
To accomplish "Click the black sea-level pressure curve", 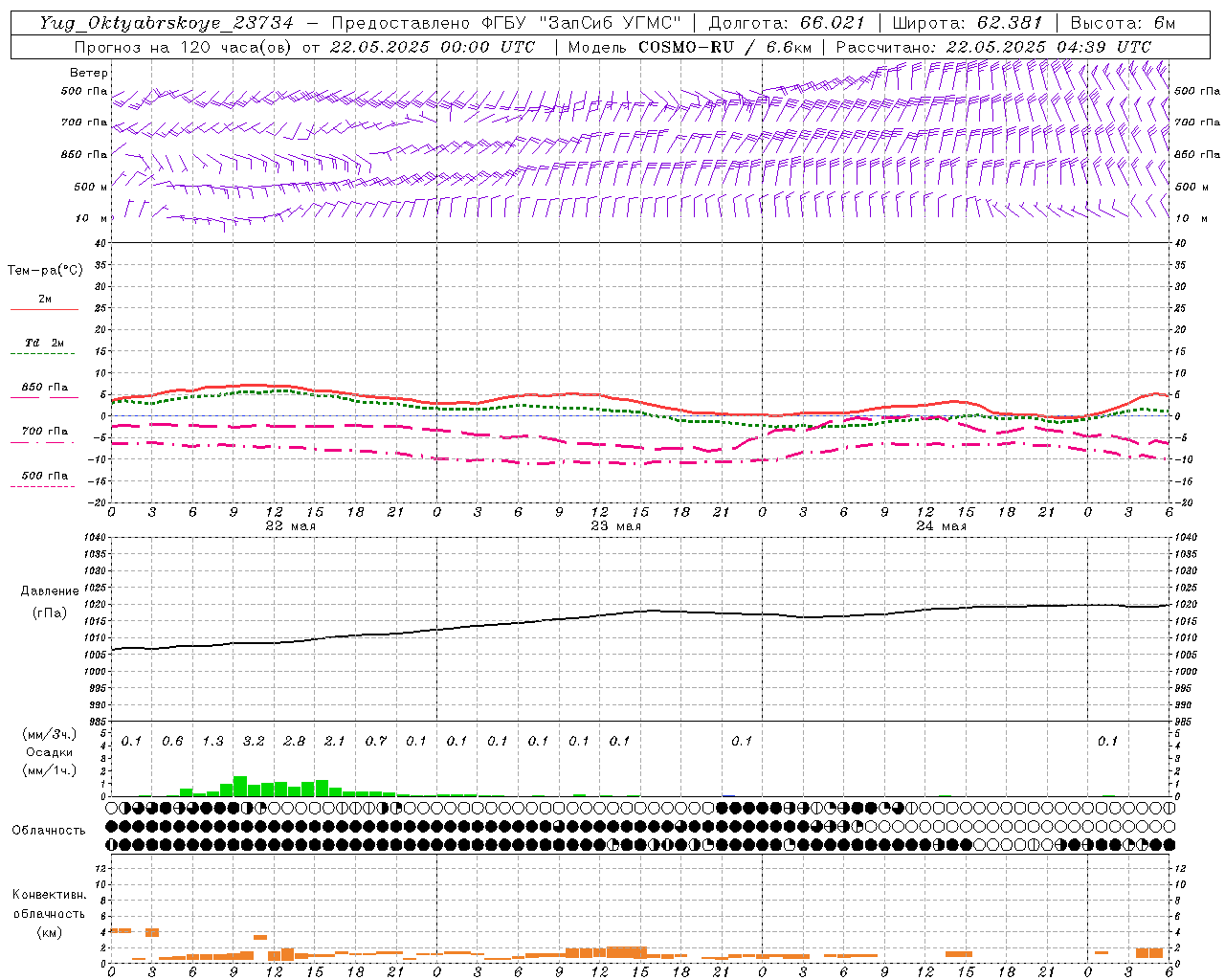I will click(x=639, y=612).
